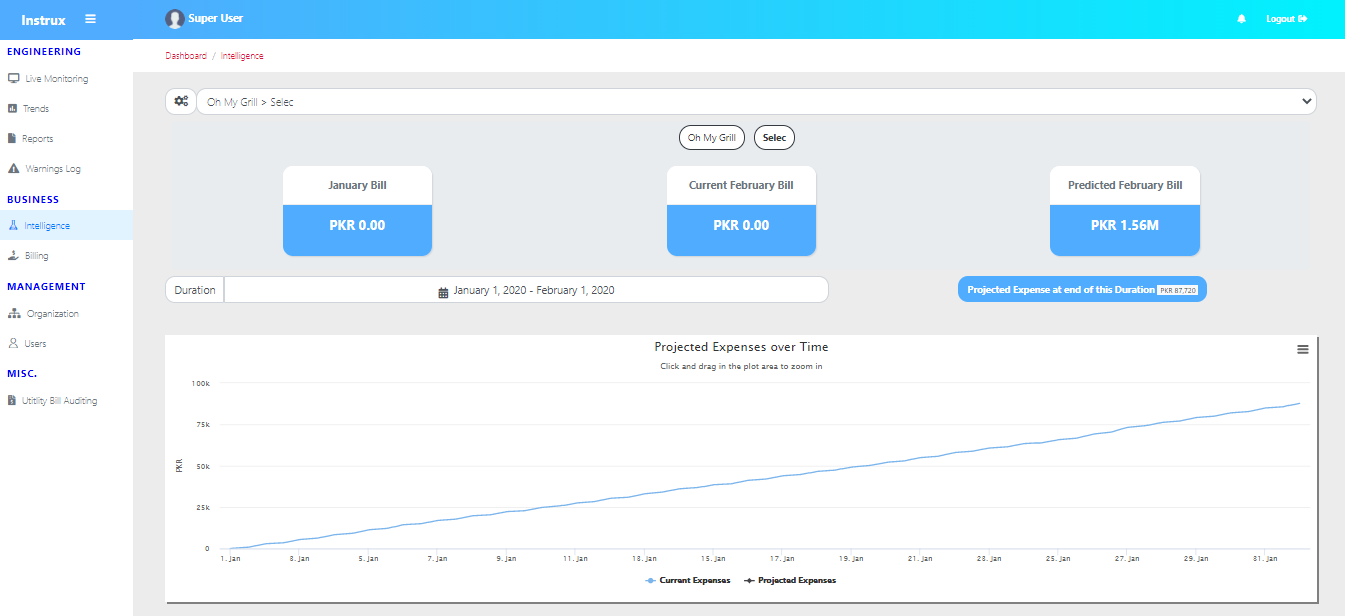Open the chart hamburger context menu
This screenshot has height=616, width=1345.
point(1302,349)
